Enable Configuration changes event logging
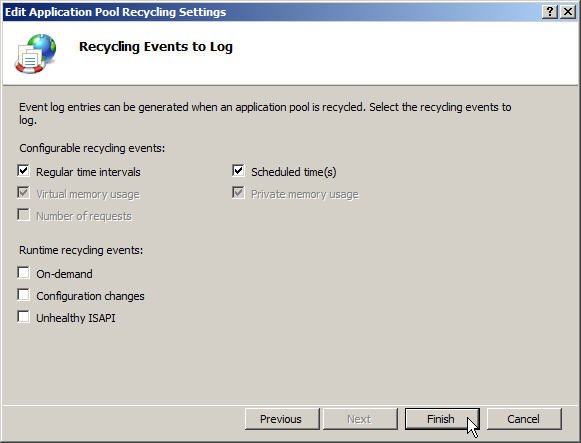 [x=23, y=295]
